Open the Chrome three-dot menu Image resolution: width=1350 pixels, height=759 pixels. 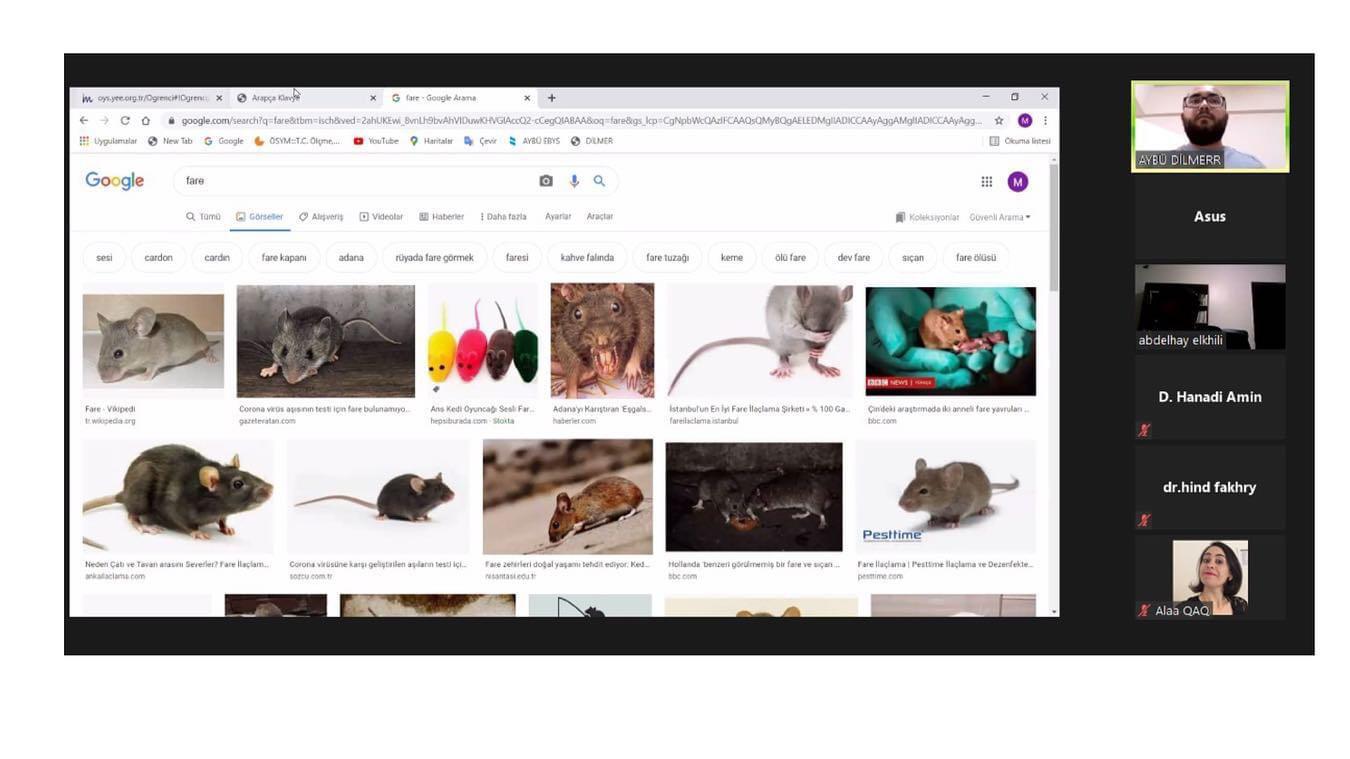pos(1045,121)
